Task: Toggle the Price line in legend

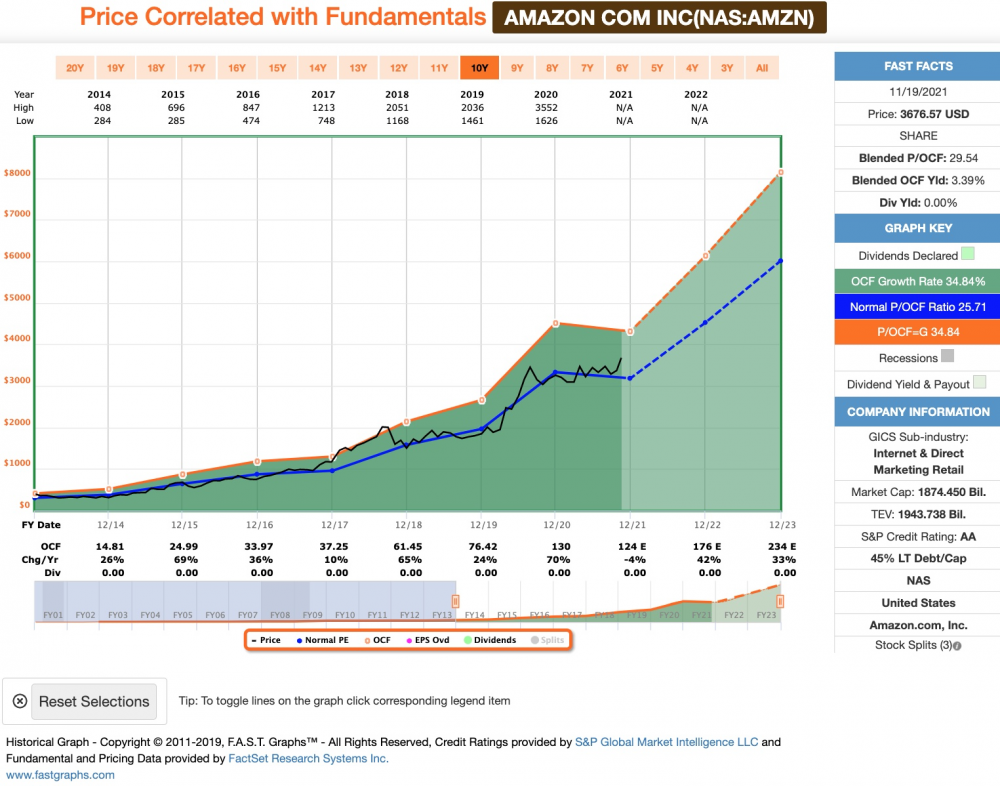Action: click(x=267, y=640)
